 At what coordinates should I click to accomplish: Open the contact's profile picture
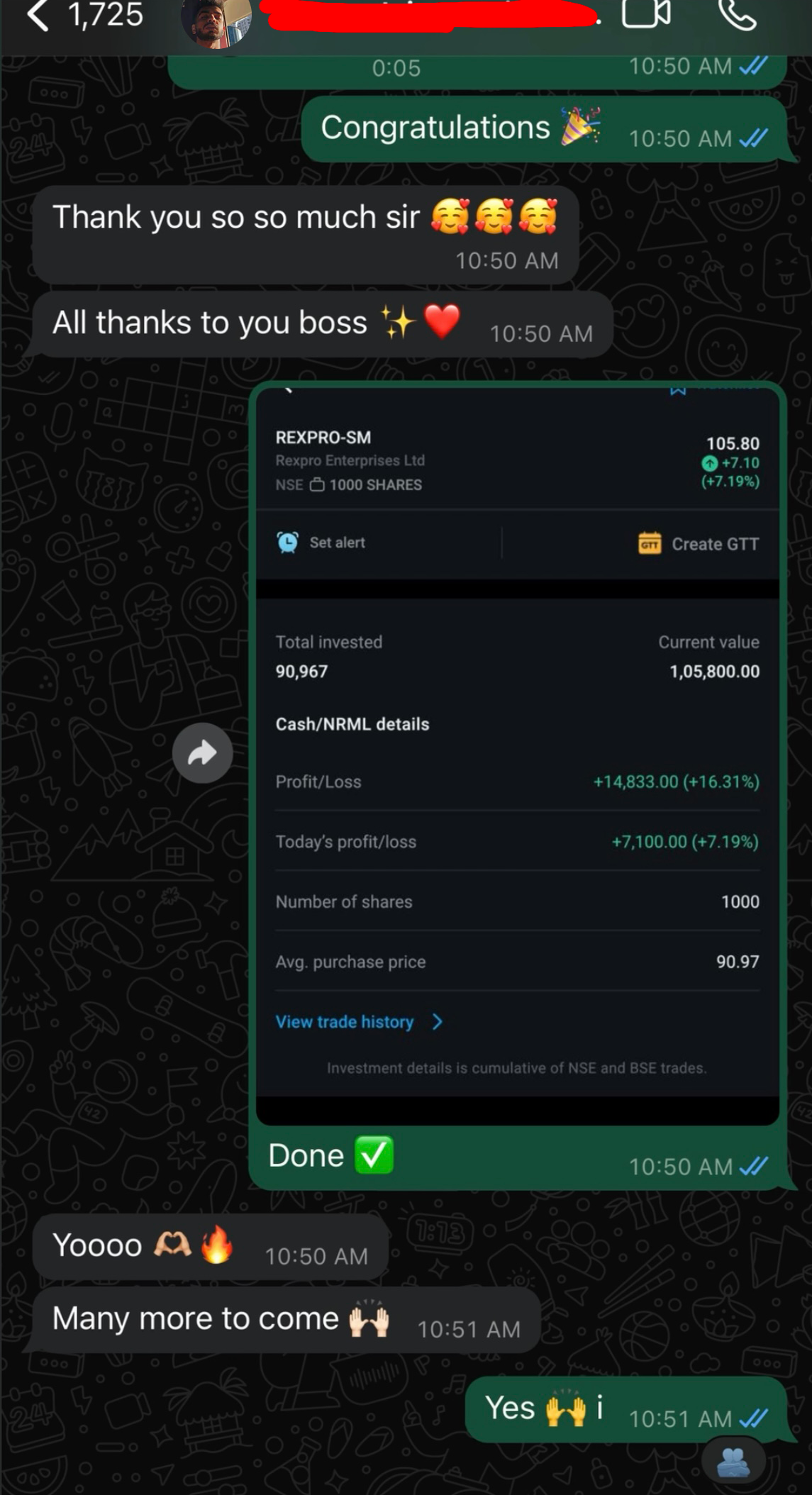pyautogui.click(x=216, y=21)
